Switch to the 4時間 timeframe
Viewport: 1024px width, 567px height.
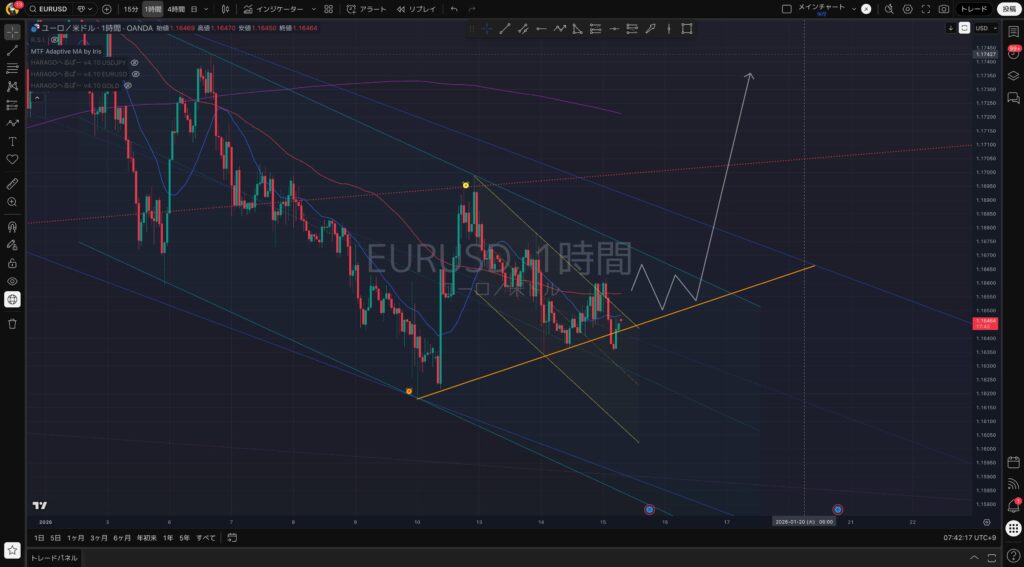tap(176, 9)
